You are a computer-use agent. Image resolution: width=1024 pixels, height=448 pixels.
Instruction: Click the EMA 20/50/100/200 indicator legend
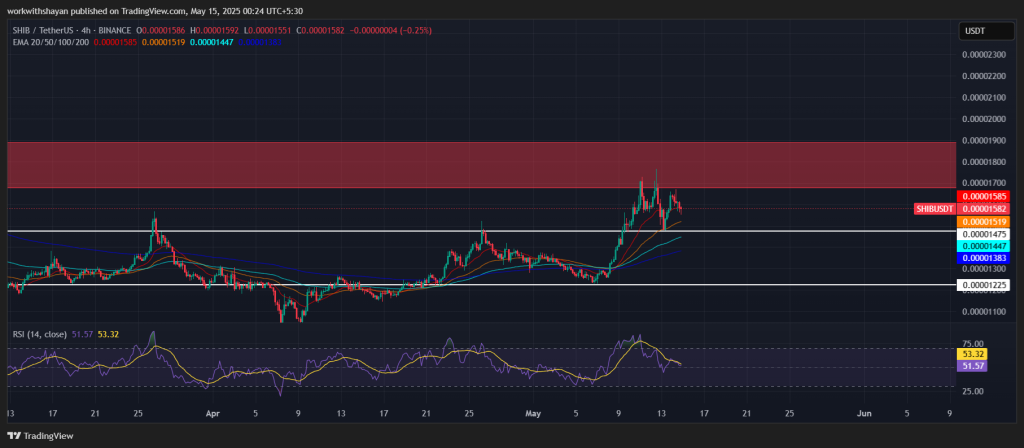(51, 42)
